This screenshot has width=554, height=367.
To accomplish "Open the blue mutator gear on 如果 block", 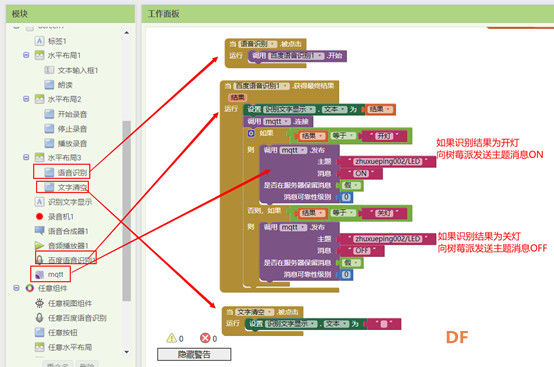I will tap(251, 133).
